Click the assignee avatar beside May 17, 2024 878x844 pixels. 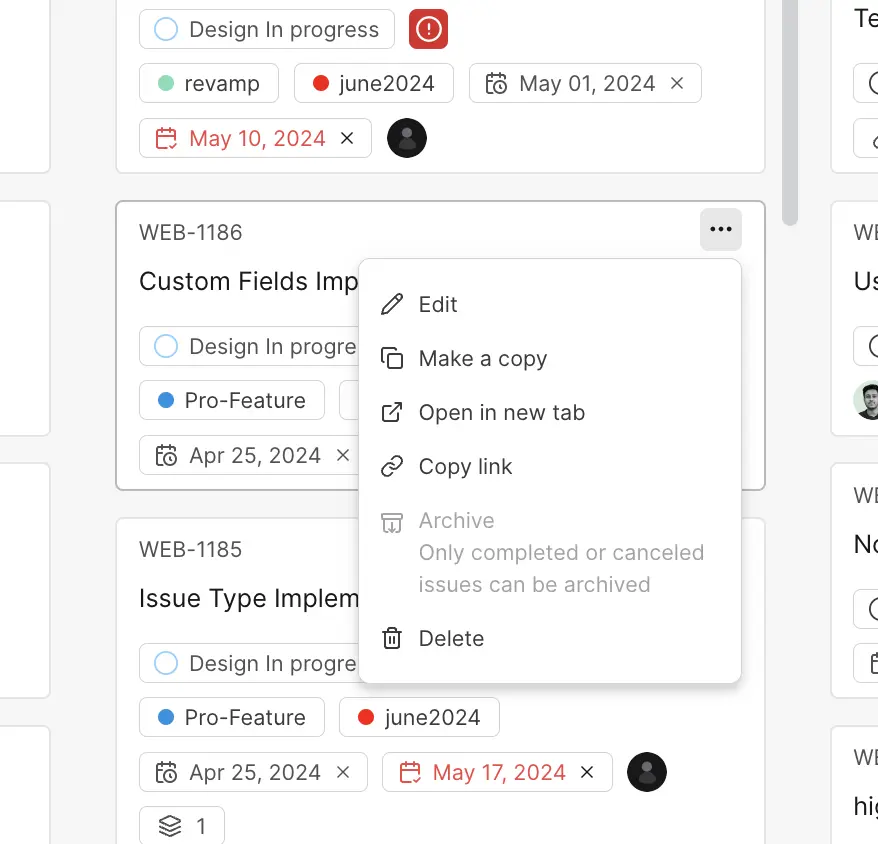647,772
